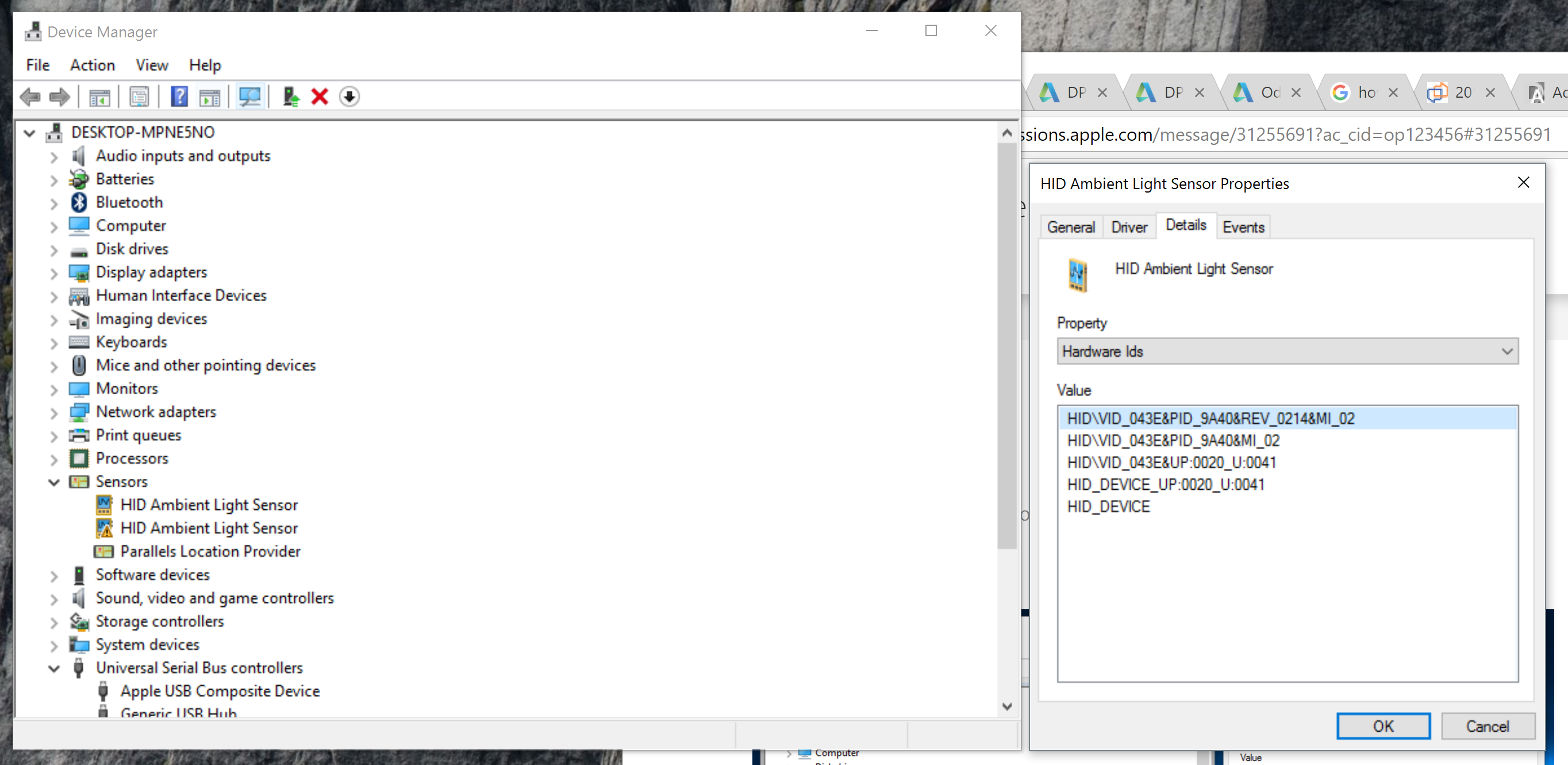1568x765 pixels.
Task: Switch to the Events tab
Action: click(1243, 227)
